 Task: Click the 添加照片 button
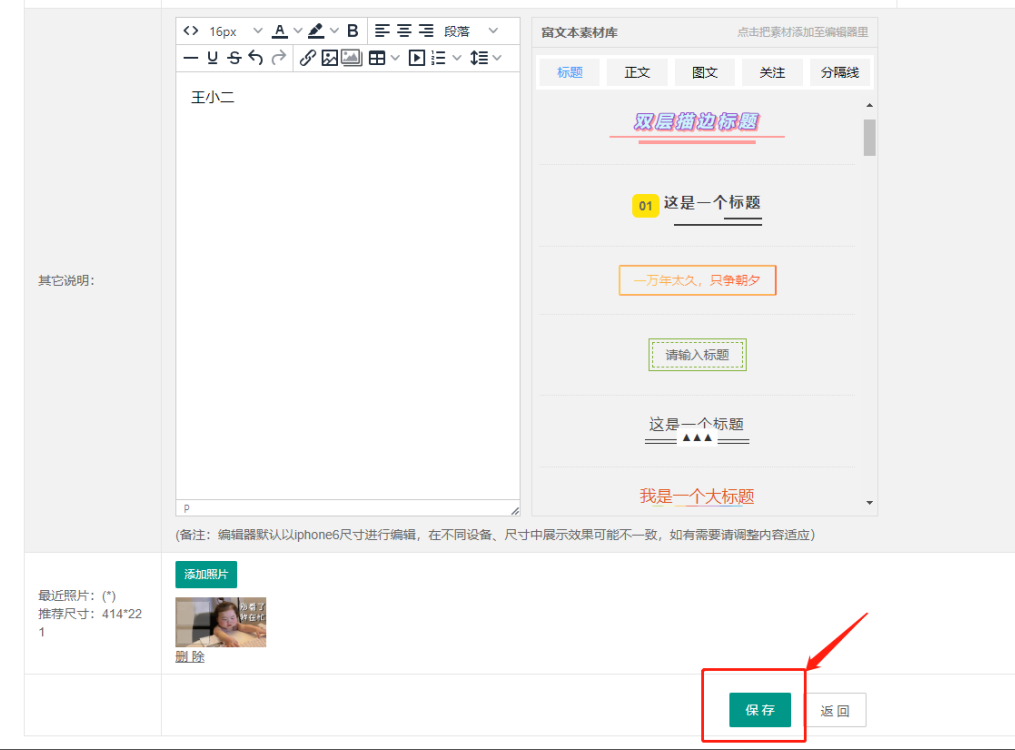pos(206,574)
